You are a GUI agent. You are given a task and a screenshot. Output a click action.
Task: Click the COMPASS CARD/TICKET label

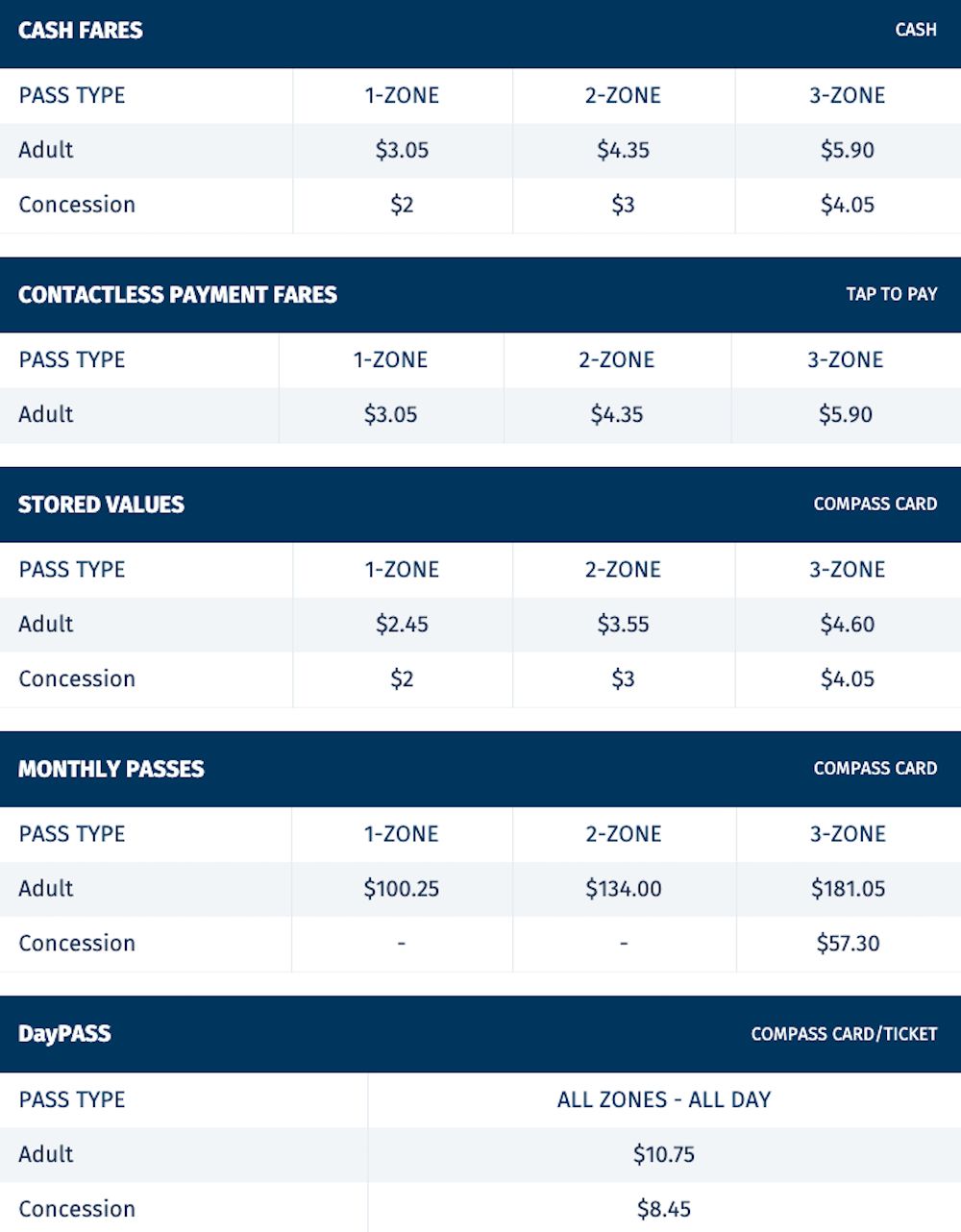(x=844, y=1034)
